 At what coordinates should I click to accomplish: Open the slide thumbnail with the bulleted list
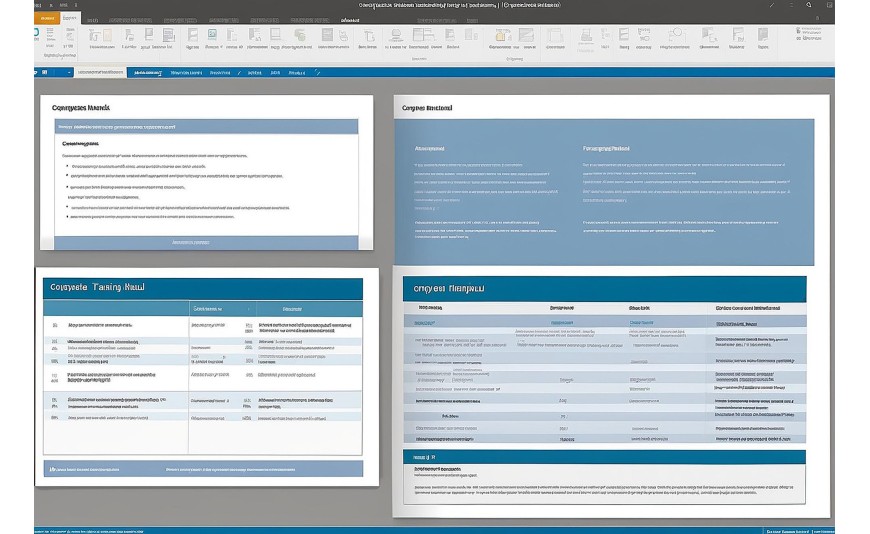pyautogui.click(x=206, y=172)
